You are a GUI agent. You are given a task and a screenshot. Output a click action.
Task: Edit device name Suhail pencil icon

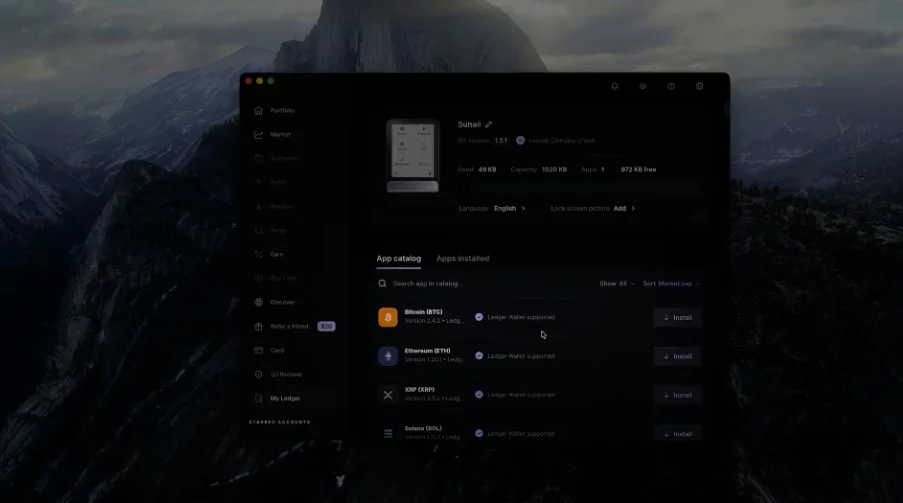click(488, 124)
